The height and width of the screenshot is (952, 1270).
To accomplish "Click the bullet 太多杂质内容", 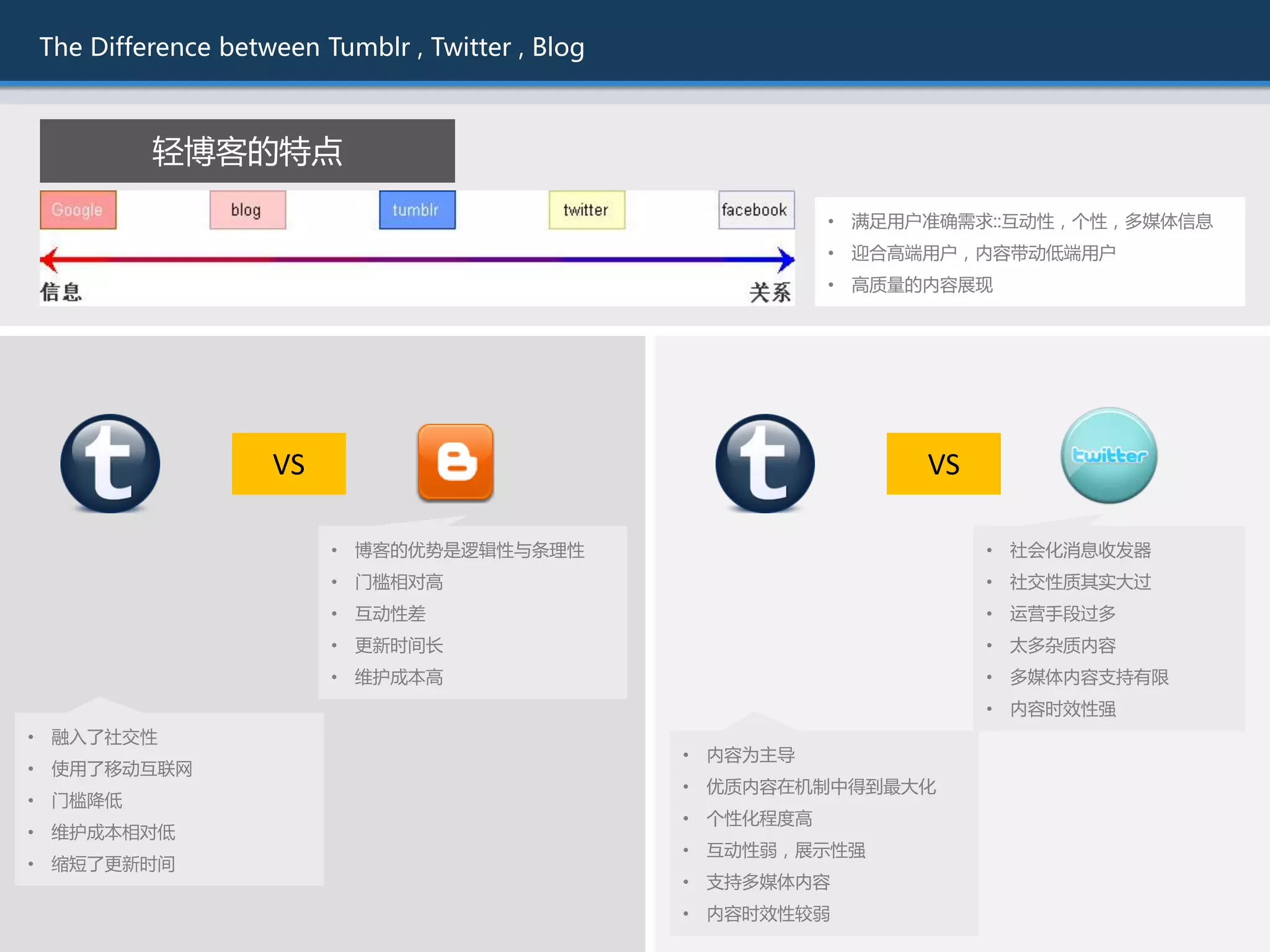I will tap(1063, 645).
